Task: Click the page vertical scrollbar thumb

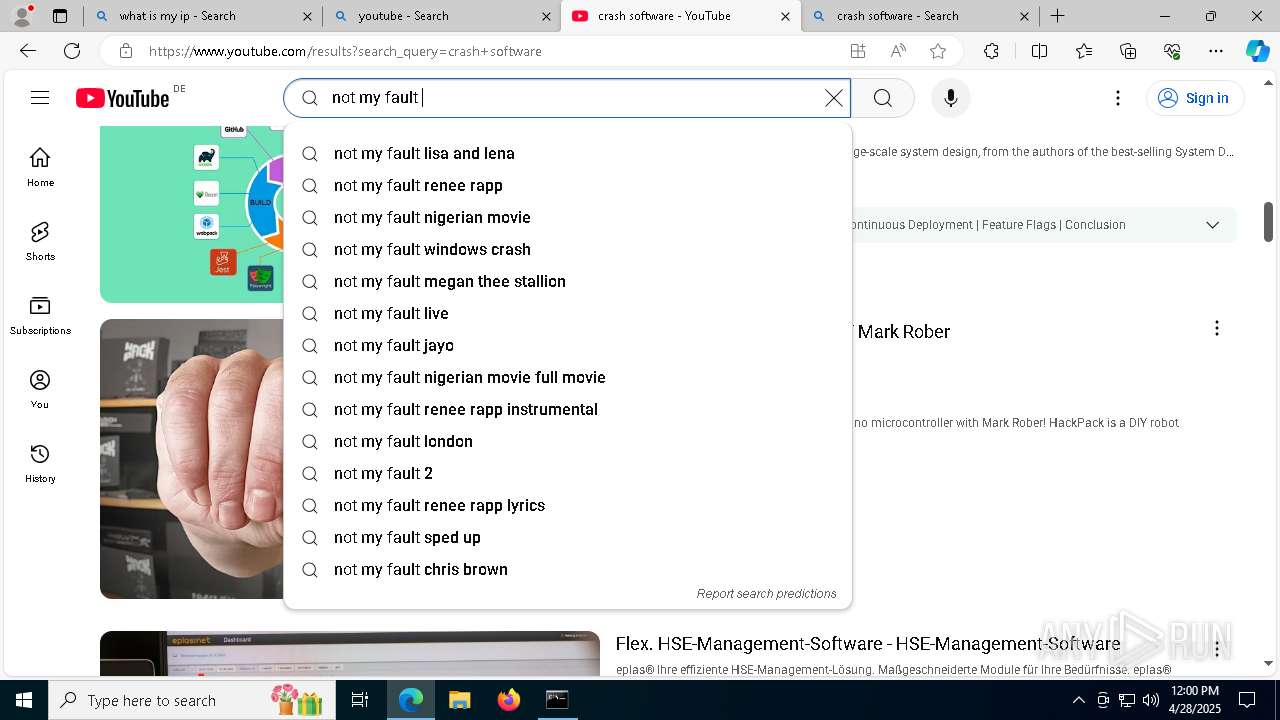Action: coord(1268,221)
